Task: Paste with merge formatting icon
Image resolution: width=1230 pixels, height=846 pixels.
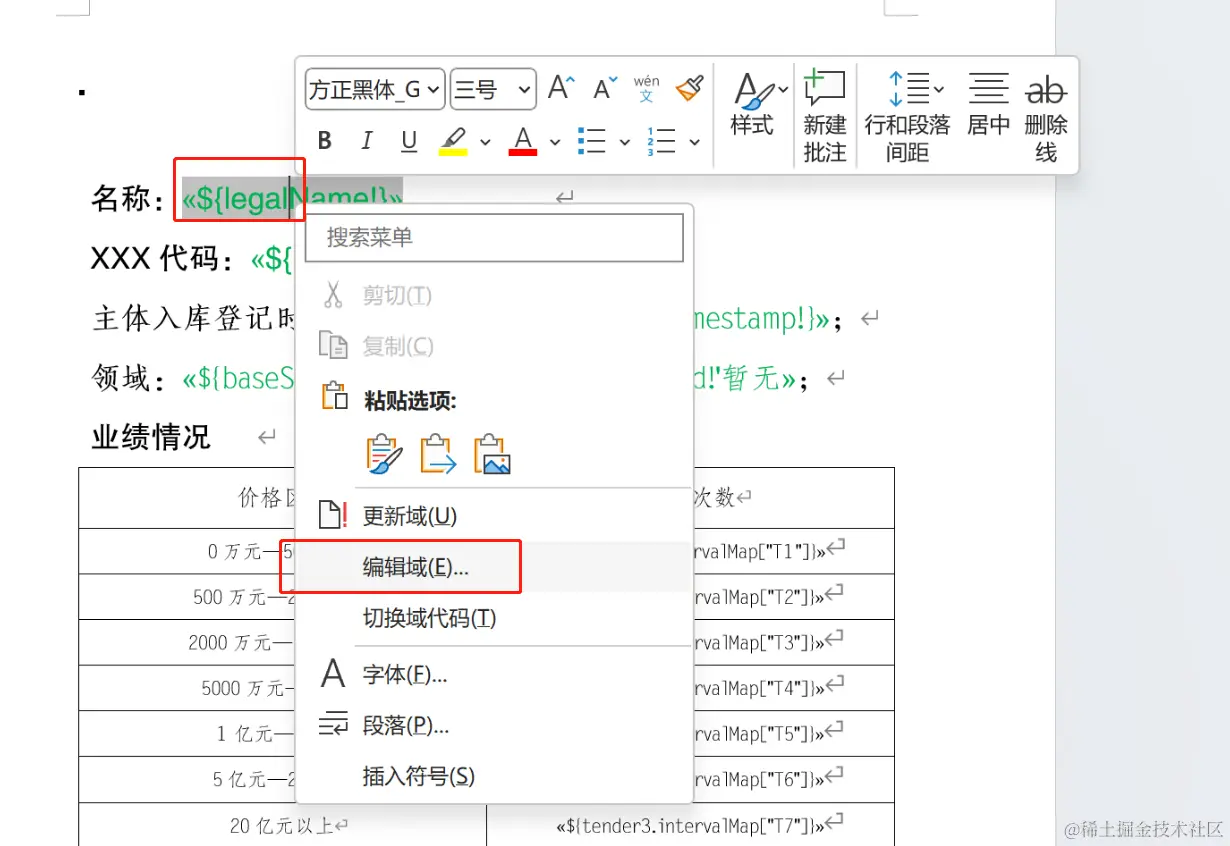Action: [438, 454]
